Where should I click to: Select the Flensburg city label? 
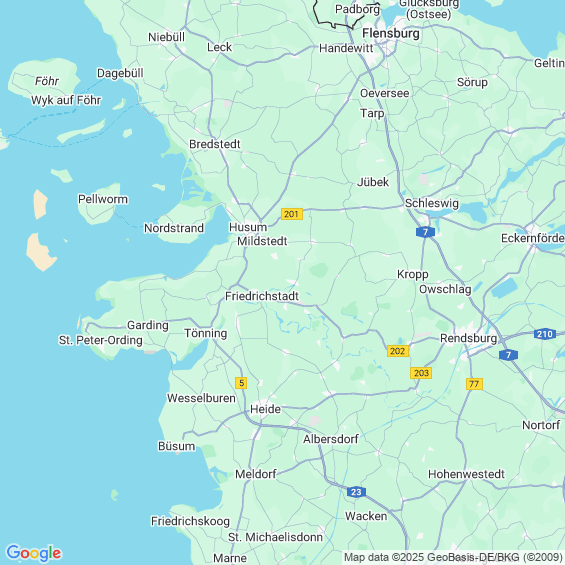(391, 34)
